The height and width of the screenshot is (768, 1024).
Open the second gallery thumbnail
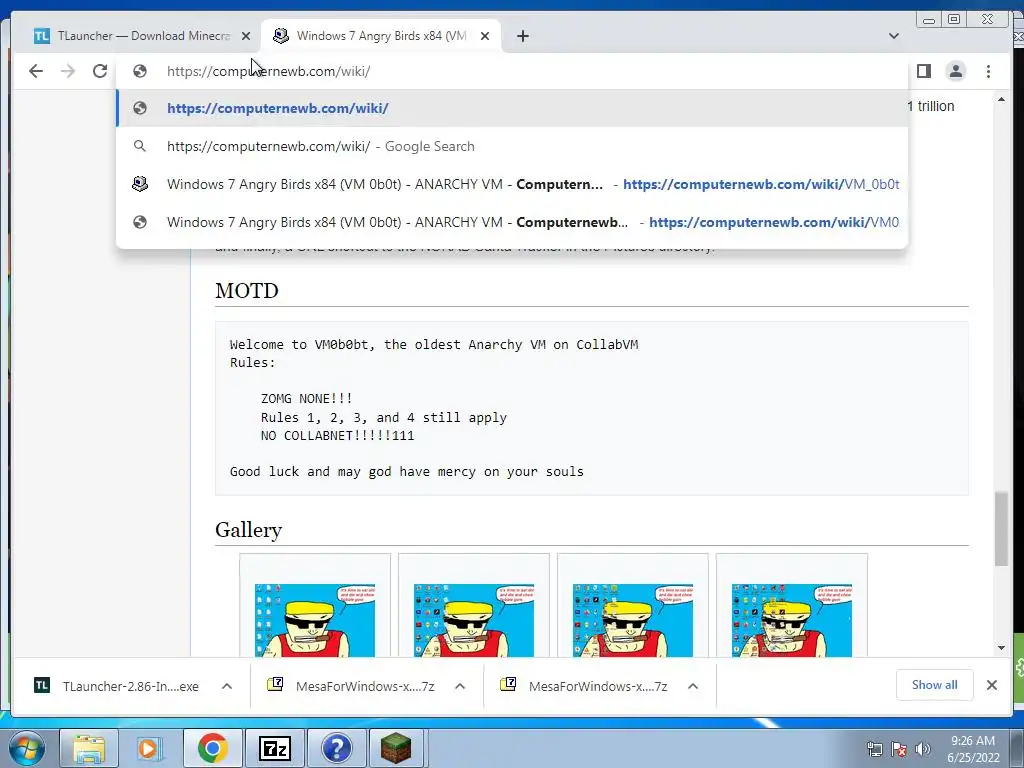[x=473, y=620]
